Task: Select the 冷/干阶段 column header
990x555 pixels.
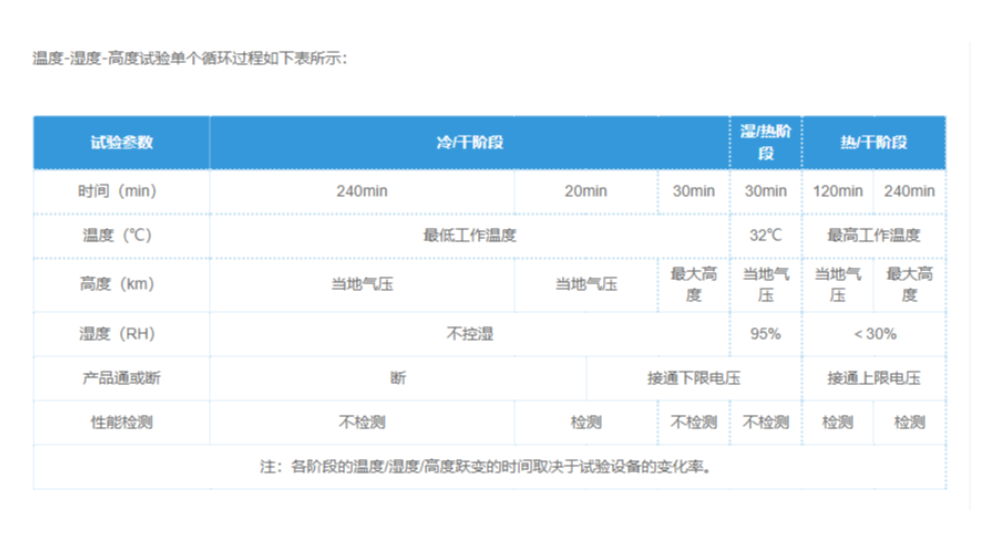Action: (469, 142)
